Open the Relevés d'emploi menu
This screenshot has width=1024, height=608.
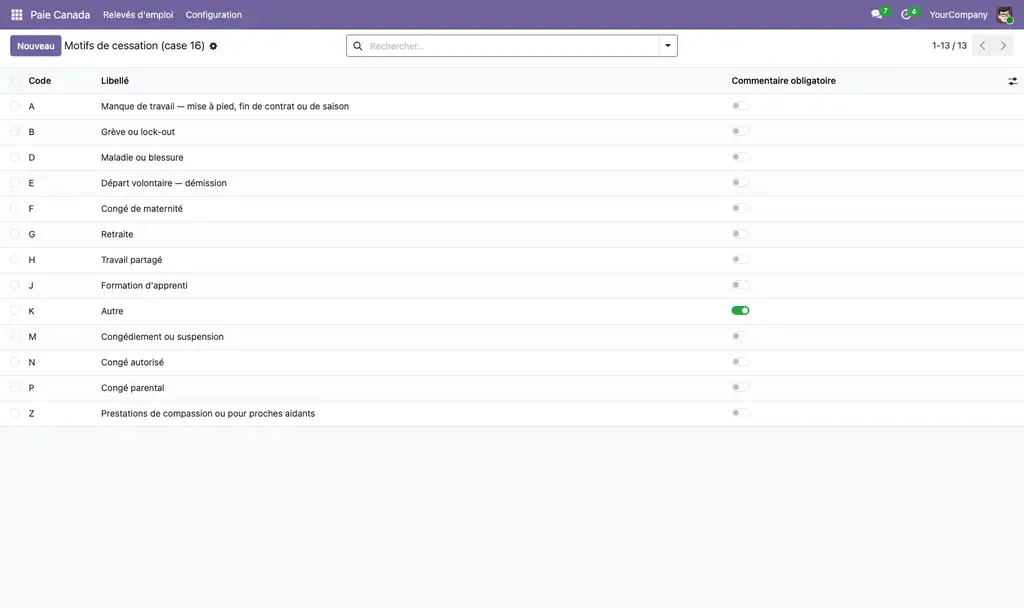pyautogui.click(x=138, y=14)
